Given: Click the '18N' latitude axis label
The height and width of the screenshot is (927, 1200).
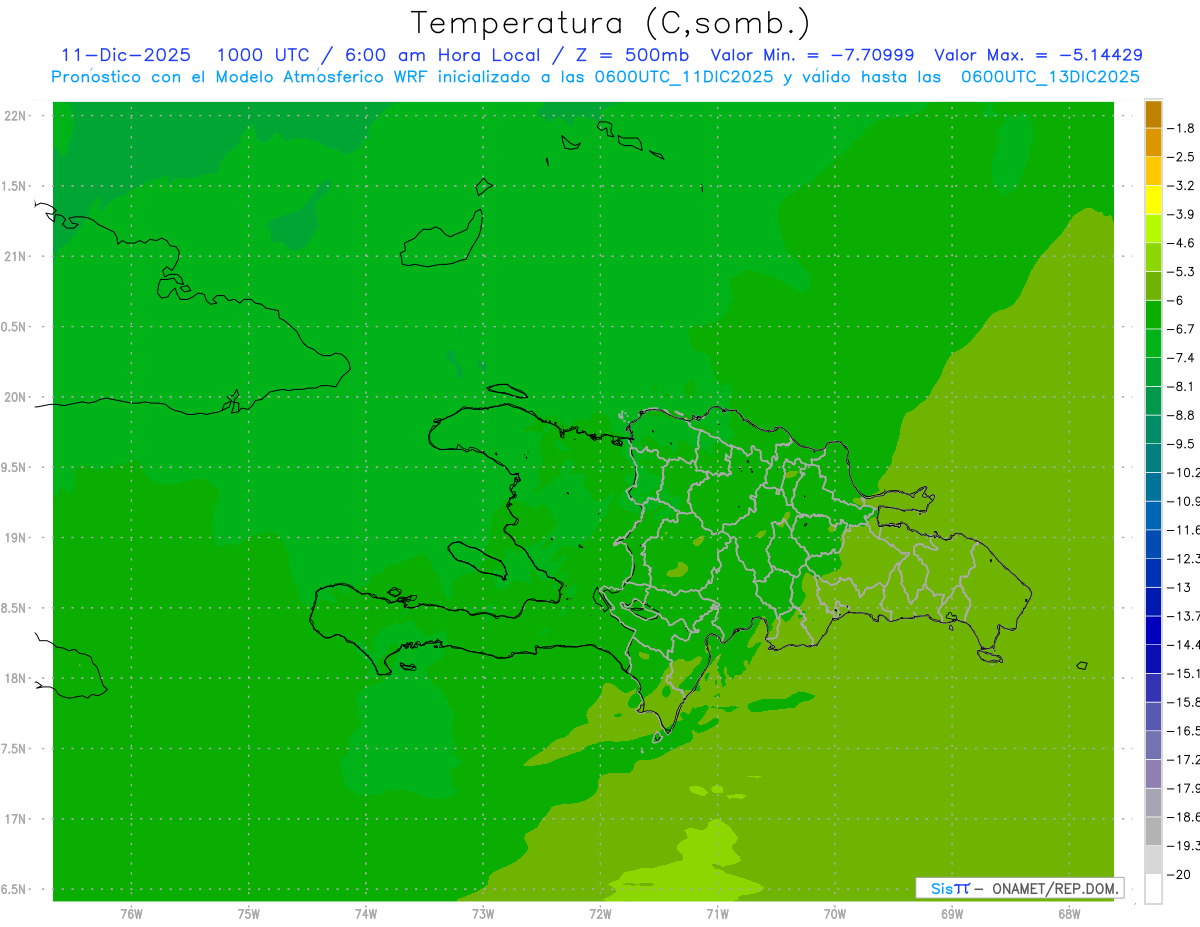Looking at the screenshot, I should point(17,678).
